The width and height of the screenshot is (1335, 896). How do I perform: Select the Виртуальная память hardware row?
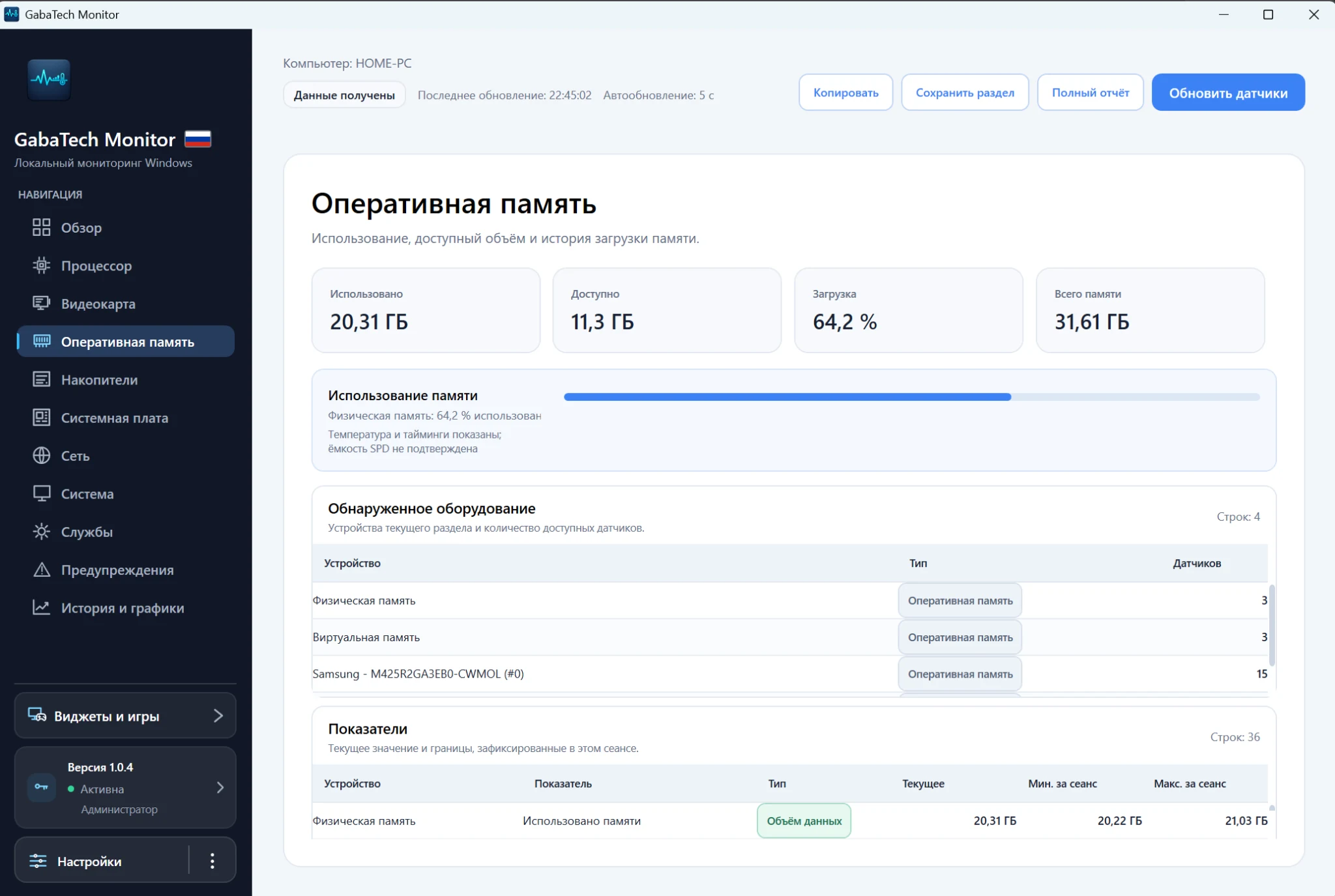pos(789,637)
